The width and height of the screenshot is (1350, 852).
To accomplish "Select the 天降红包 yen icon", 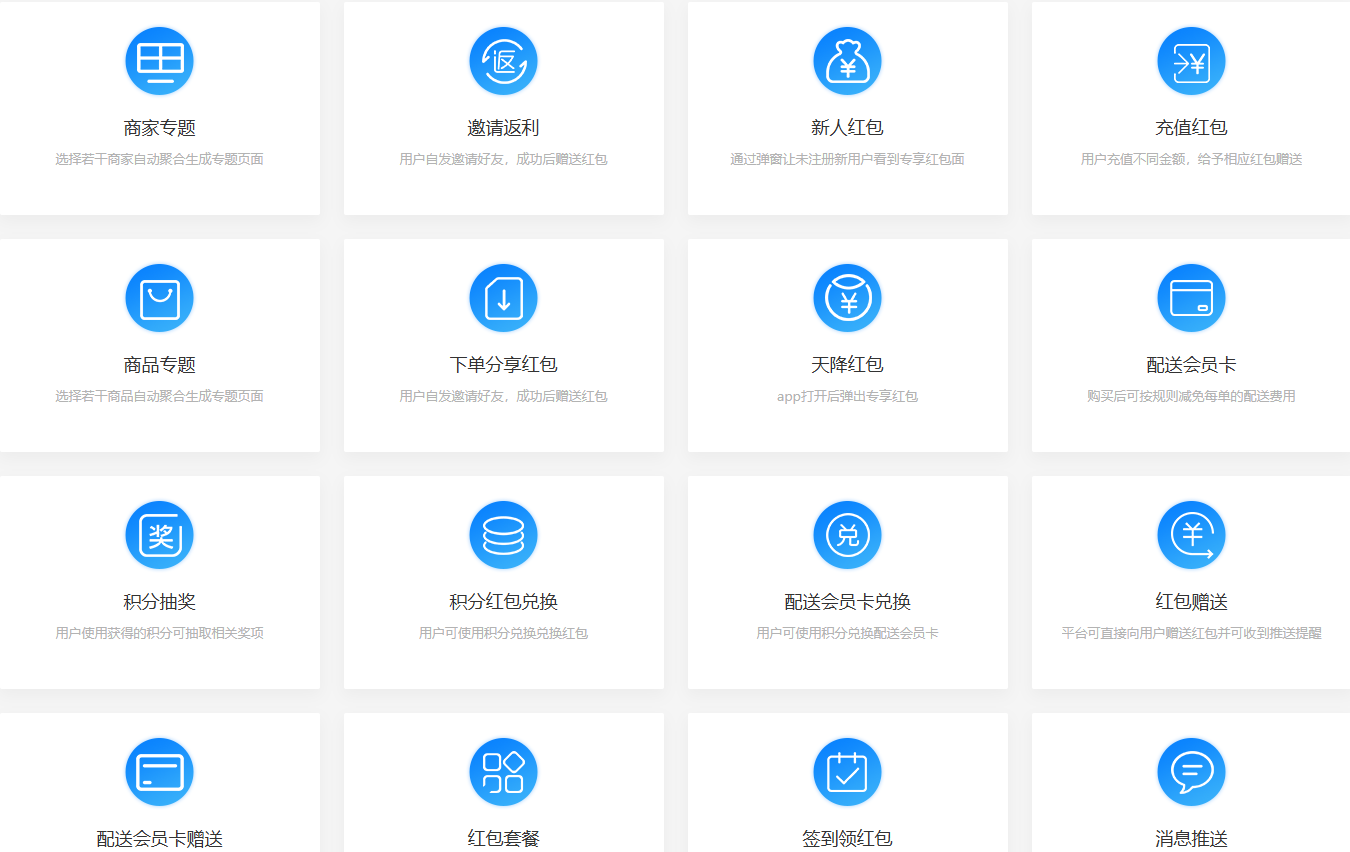I will tap(847, 298).
